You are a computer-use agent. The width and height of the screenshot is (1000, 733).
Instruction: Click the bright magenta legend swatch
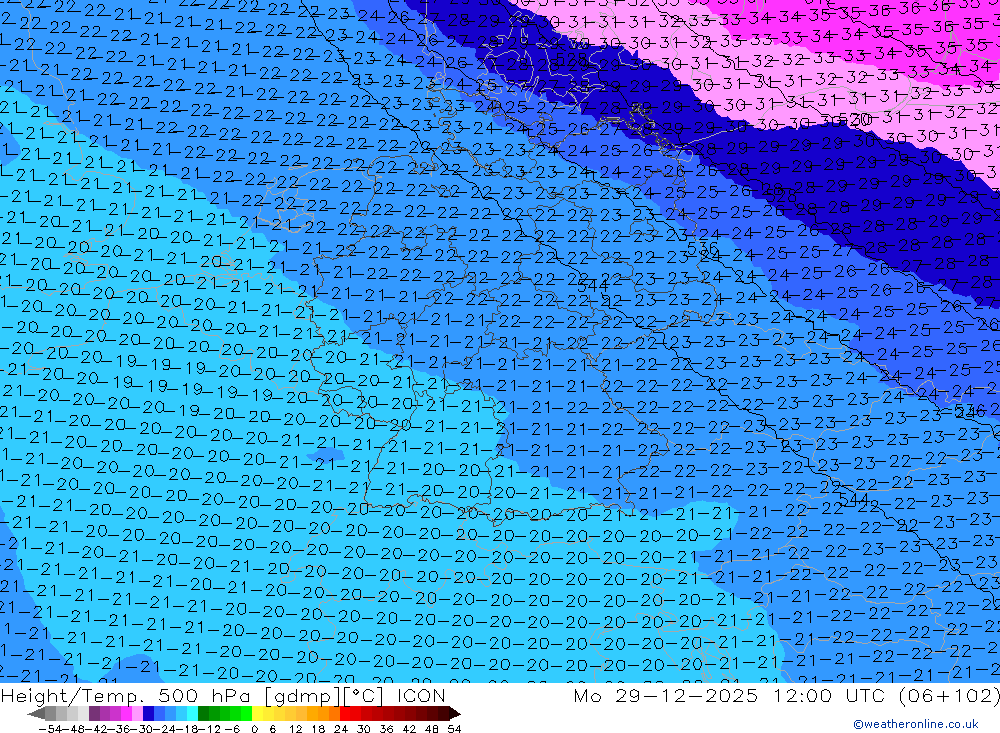pos(126,713)
